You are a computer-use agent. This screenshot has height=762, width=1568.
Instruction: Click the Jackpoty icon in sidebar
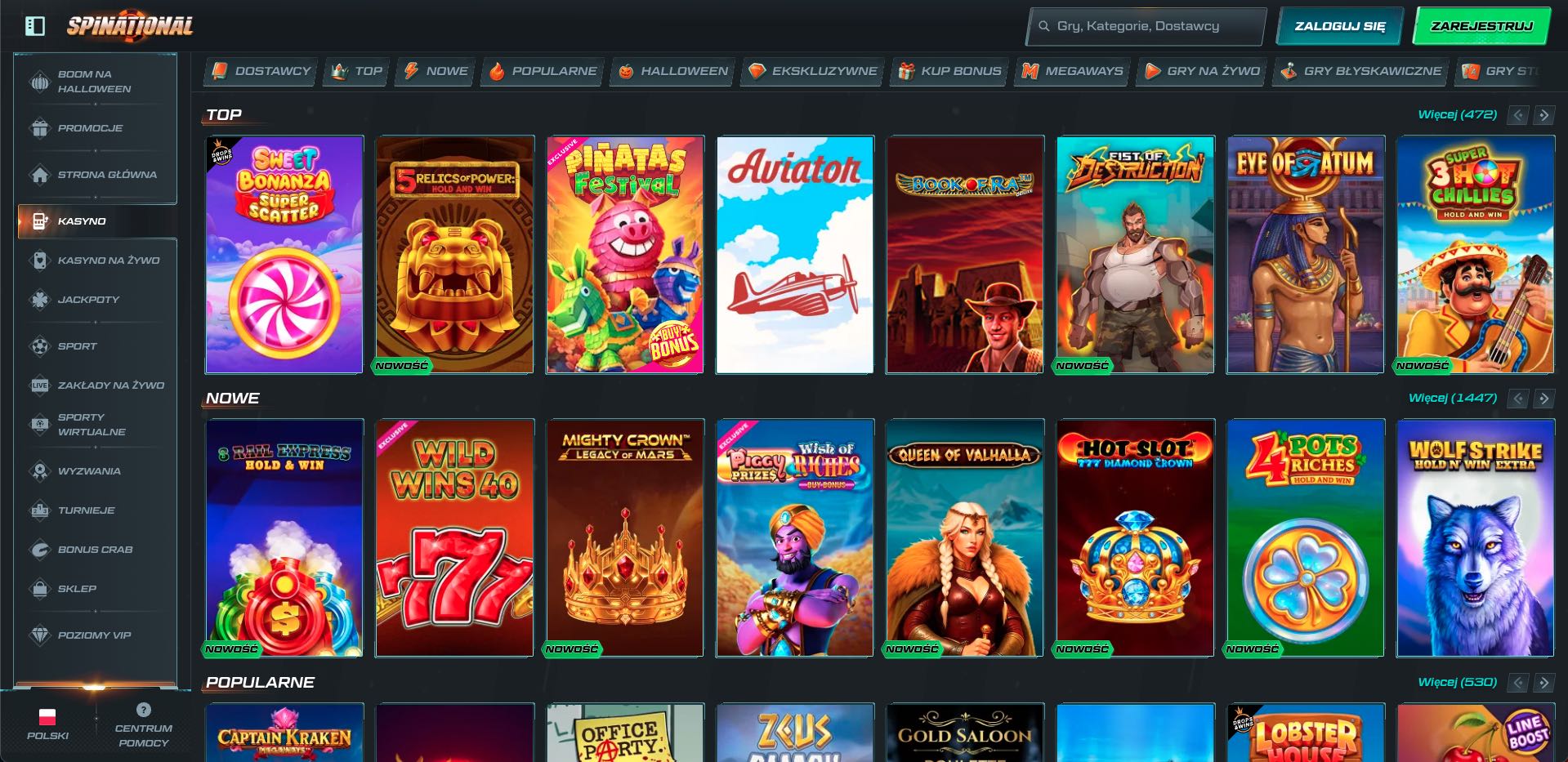(38, 300)
